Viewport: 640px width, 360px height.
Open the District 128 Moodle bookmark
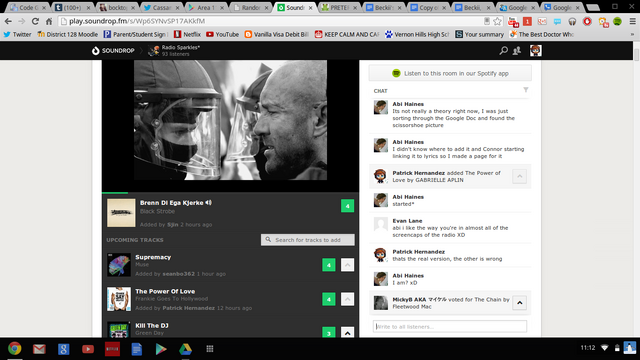67,34
